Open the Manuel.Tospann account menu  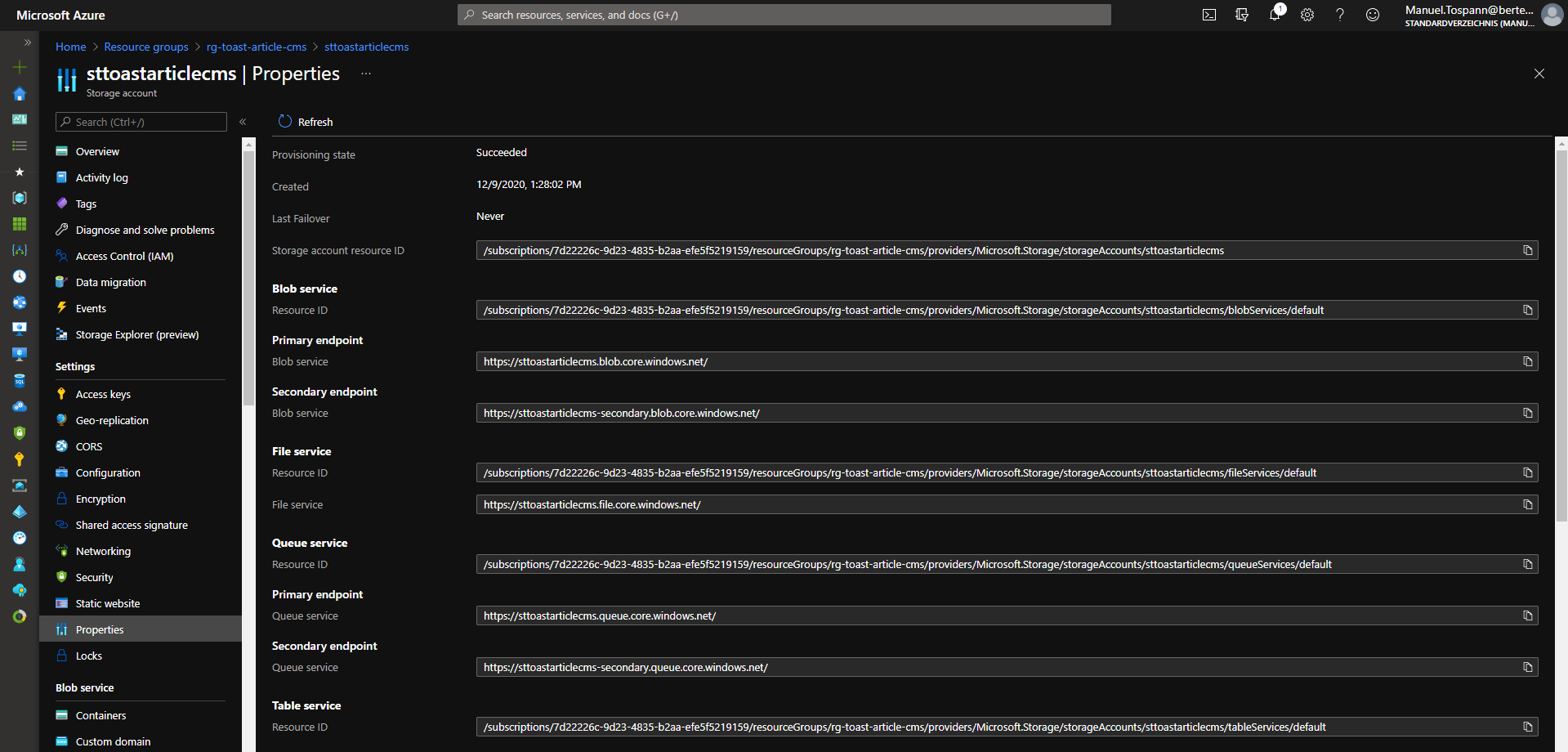point(1483,15)
